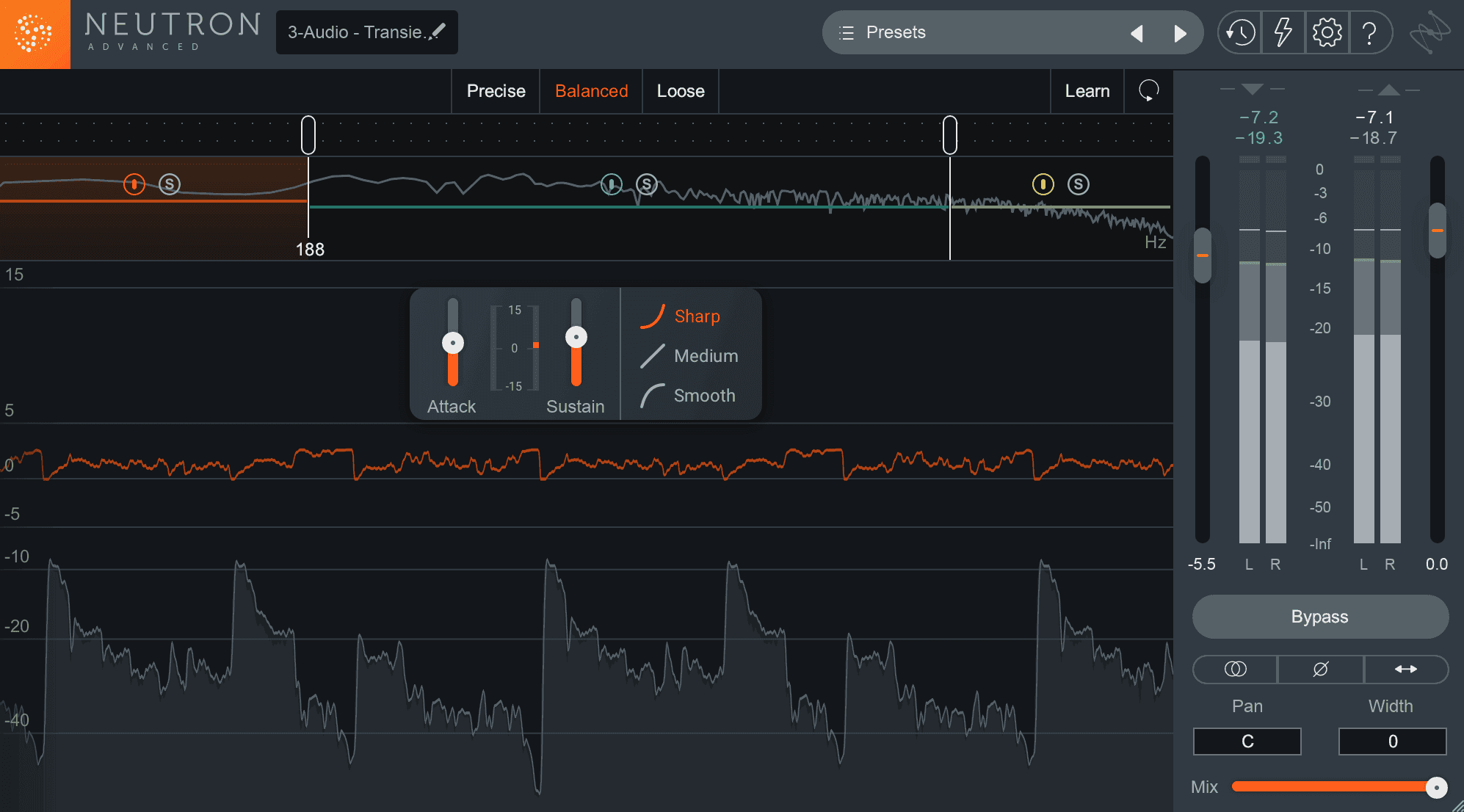Click the Pan value field showing C

[x=1247, y=742]
